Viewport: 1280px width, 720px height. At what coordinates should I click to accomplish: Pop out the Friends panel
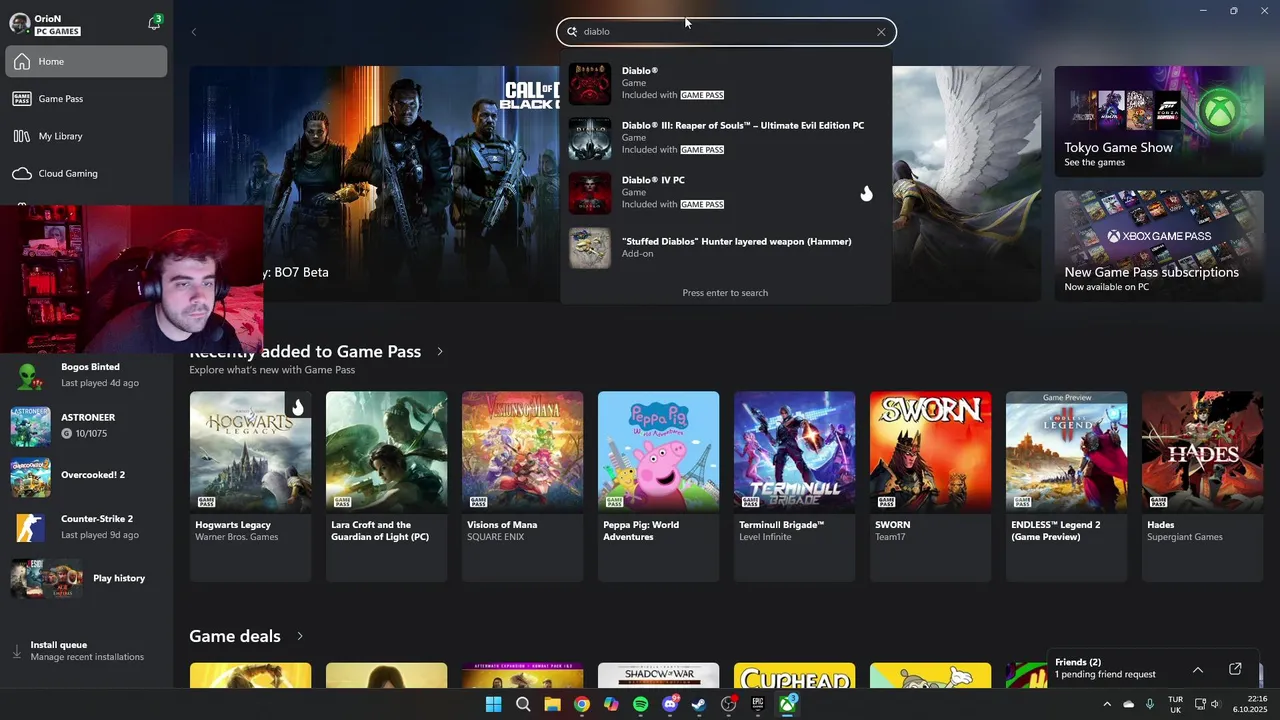click(x=1235, y=669)
